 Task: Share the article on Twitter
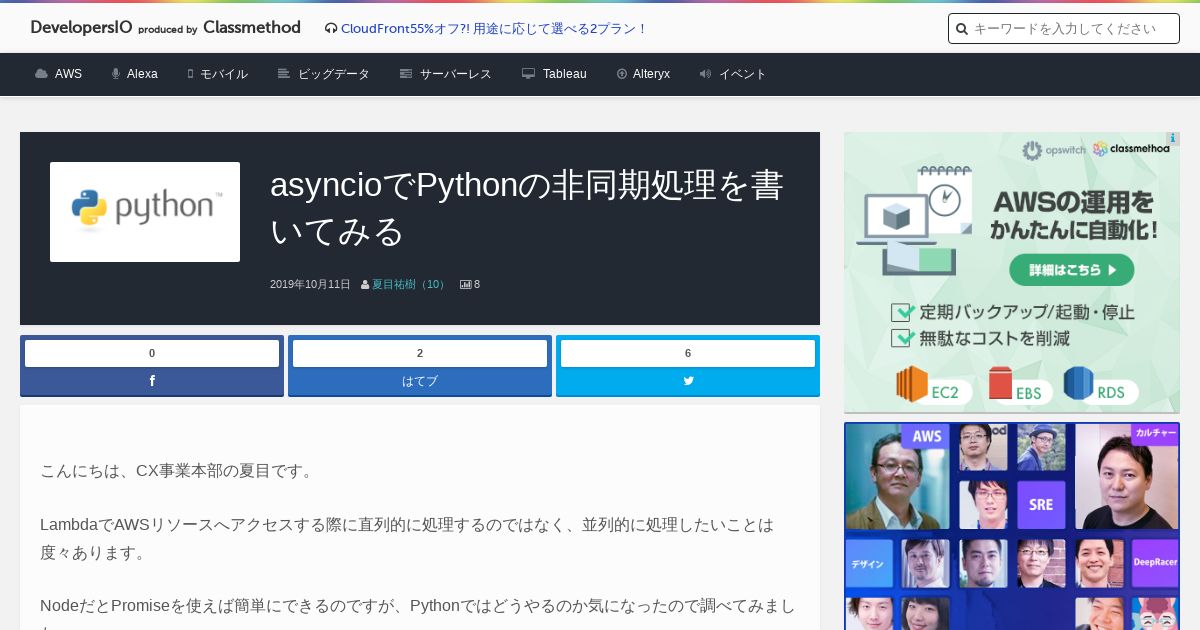click(688, 381)
